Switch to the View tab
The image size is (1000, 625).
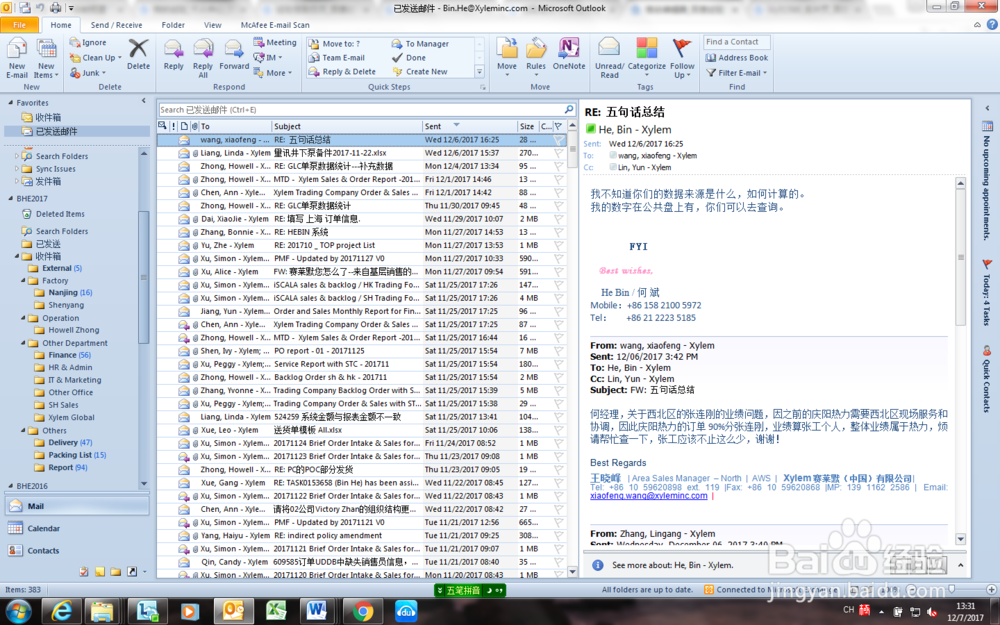pos(212,25)
